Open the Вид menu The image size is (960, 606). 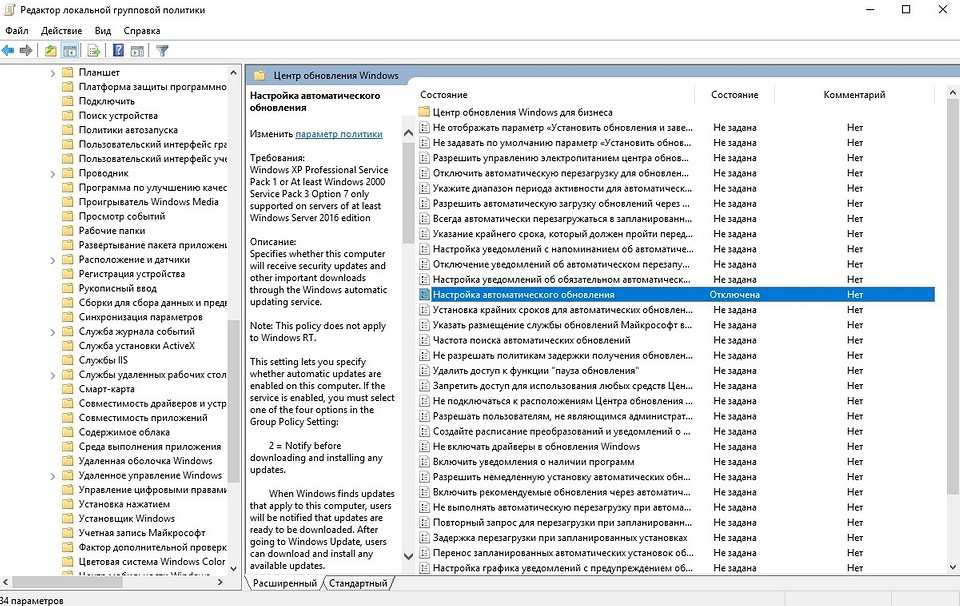coord(103,31)
